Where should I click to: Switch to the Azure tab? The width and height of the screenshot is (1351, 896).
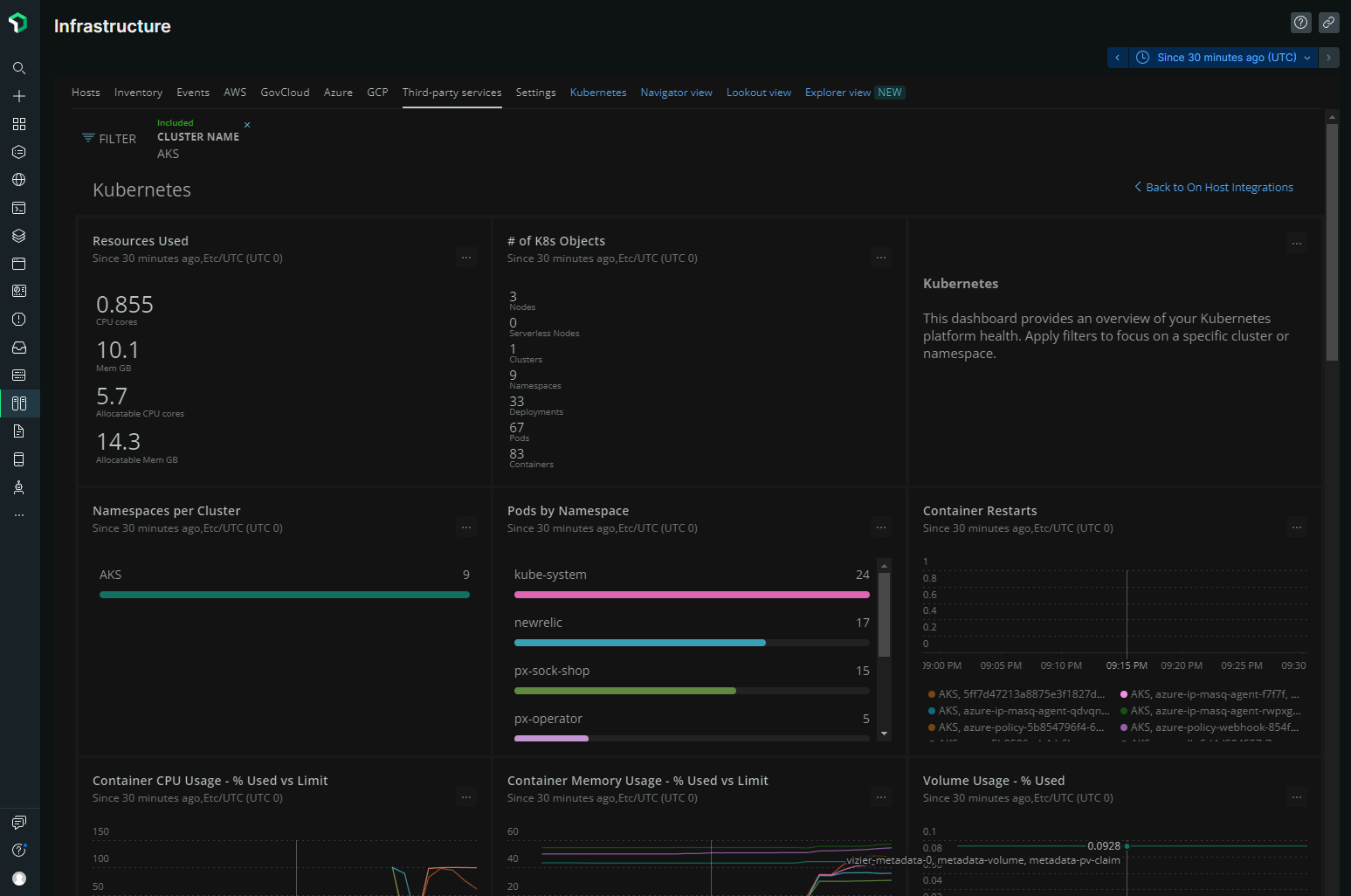(x=338, y=93)
